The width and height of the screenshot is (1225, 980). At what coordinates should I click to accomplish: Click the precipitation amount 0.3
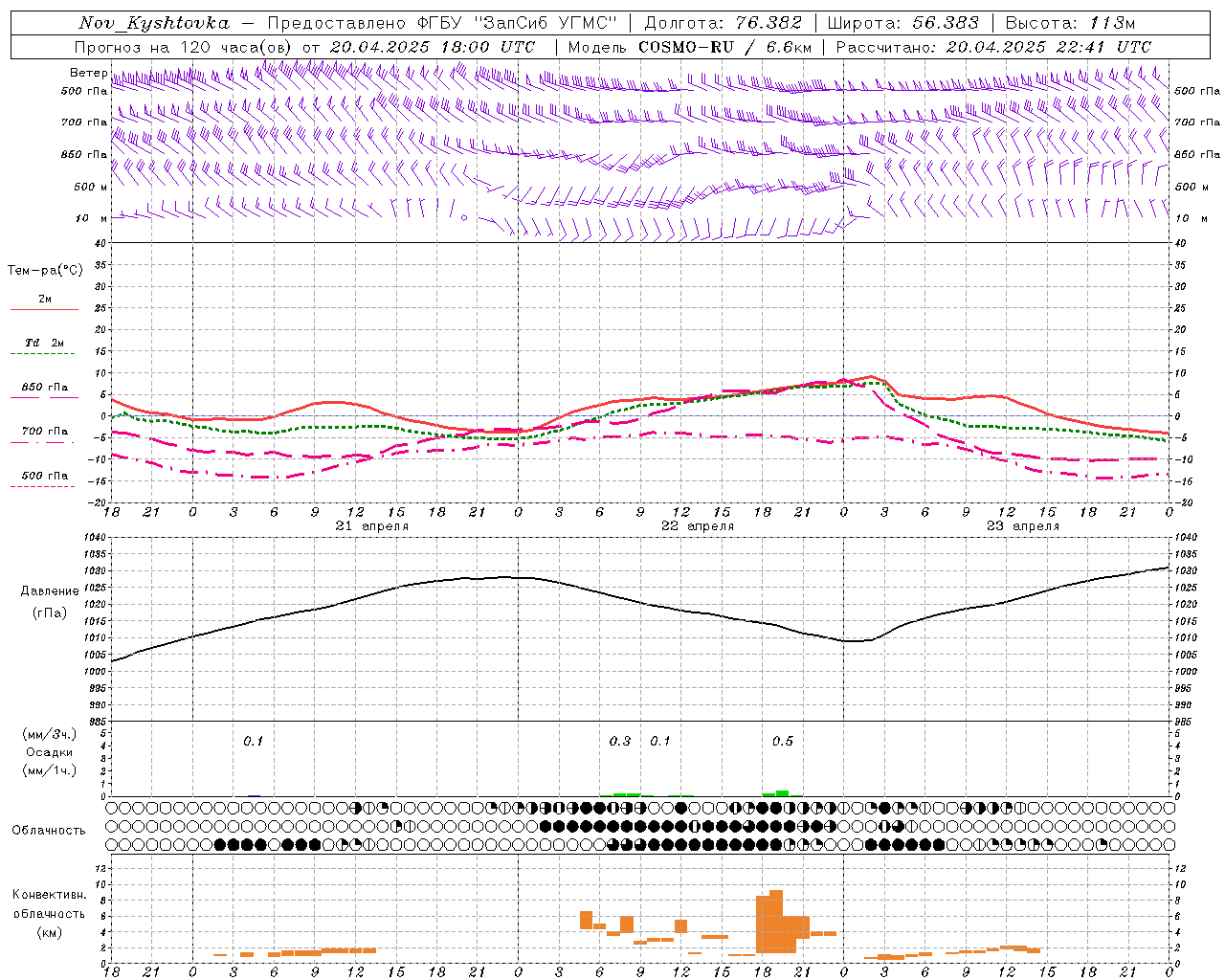[620, 741]
